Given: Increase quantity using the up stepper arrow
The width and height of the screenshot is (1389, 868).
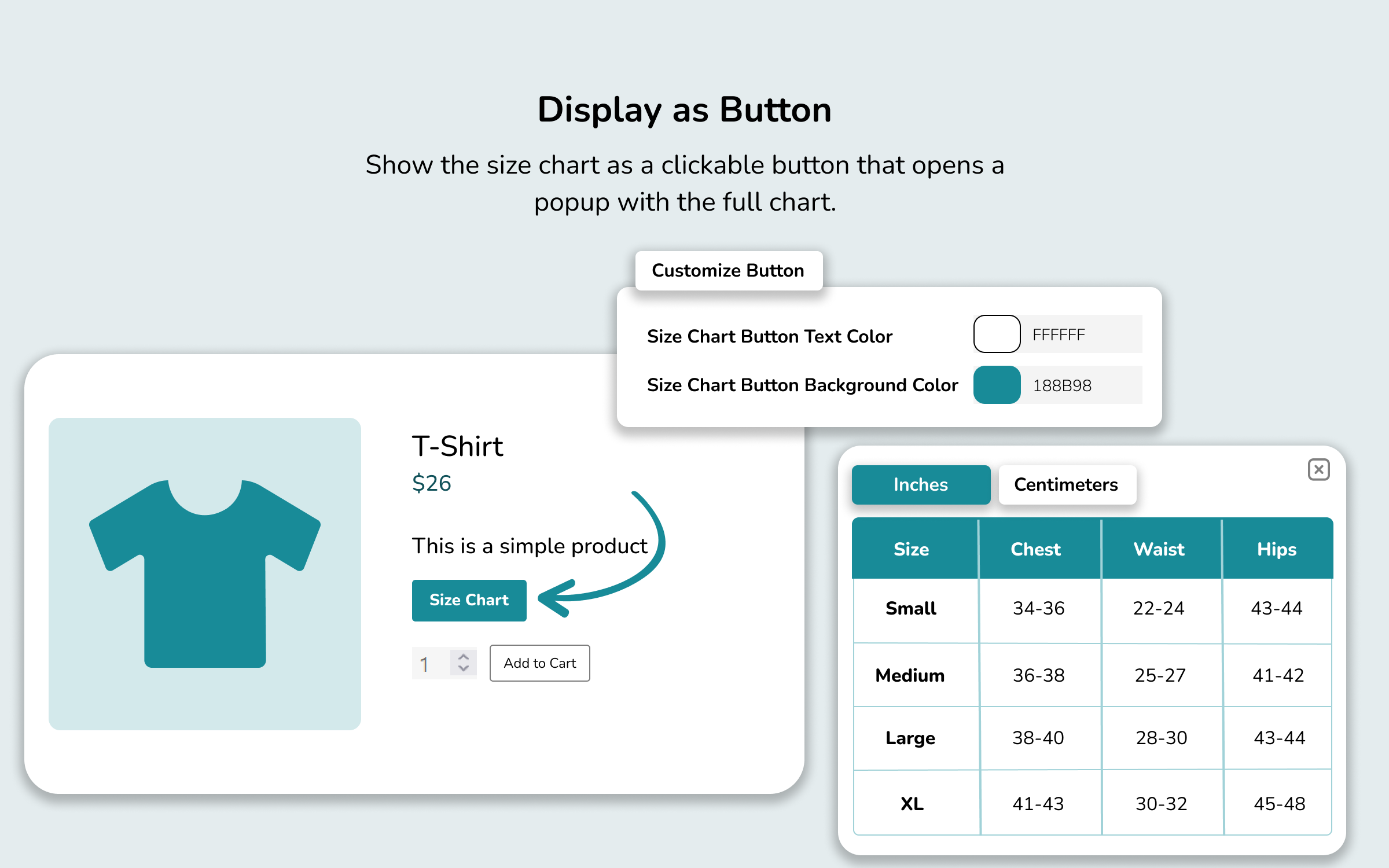Looking at the screenshot, I should click(463, 657).
